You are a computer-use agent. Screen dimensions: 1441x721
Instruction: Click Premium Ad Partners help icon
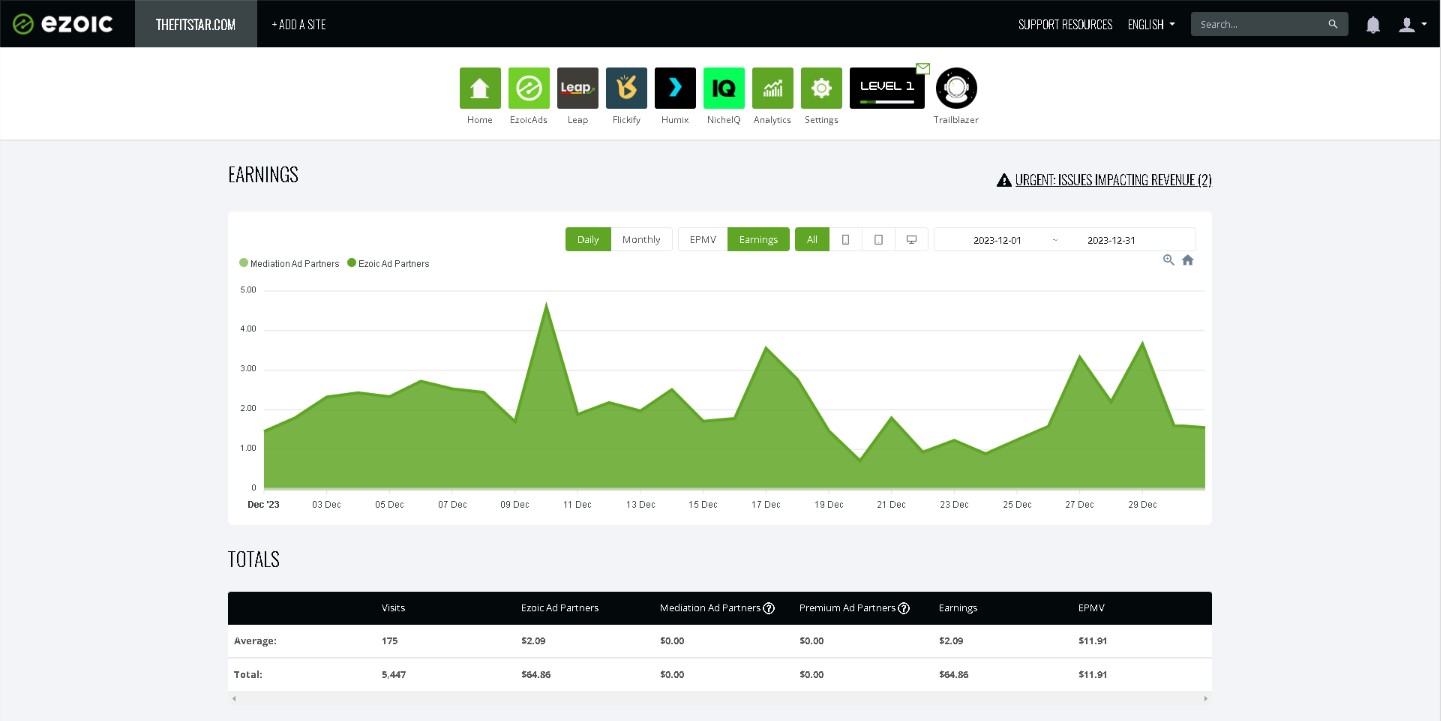pos(904,608)
